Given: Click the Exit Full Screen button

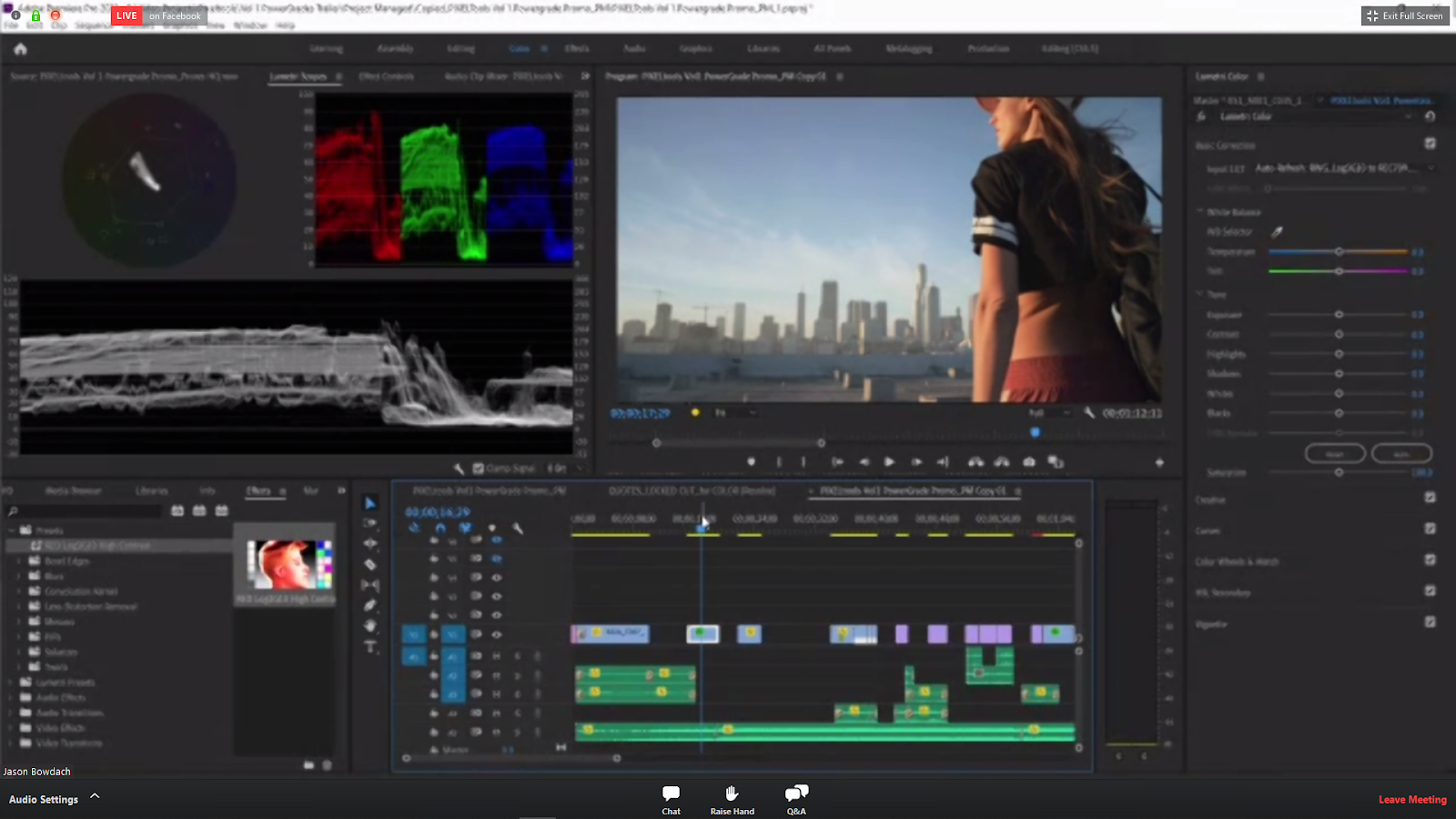Looking at the screenshot, I should (x=1405, y=15).
